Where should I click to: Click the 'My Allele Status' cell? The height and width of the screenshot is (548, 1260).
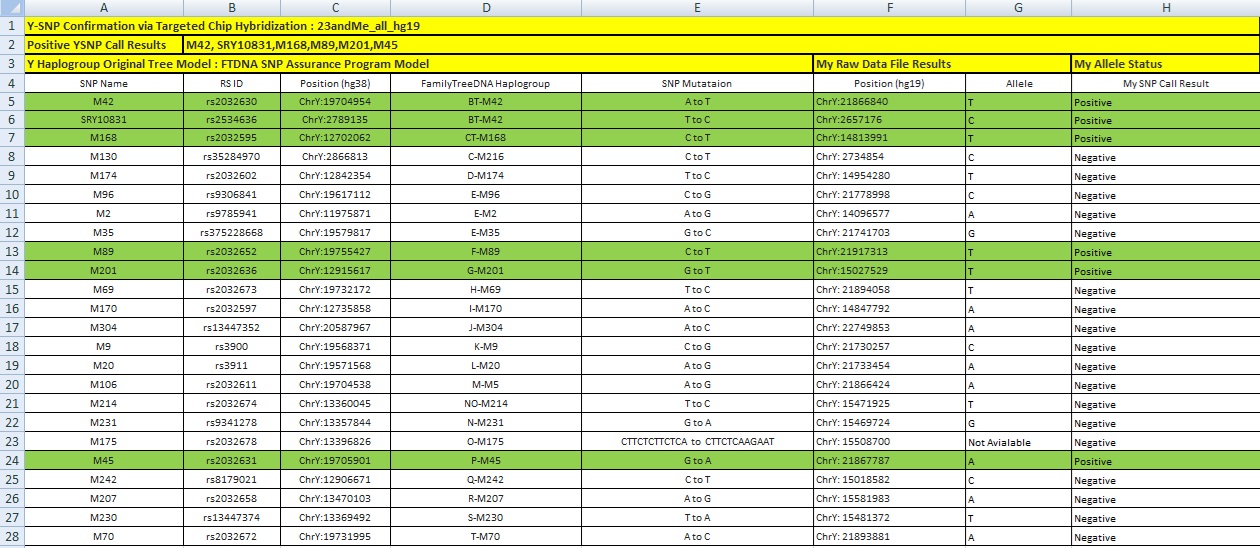(1165, 64)
